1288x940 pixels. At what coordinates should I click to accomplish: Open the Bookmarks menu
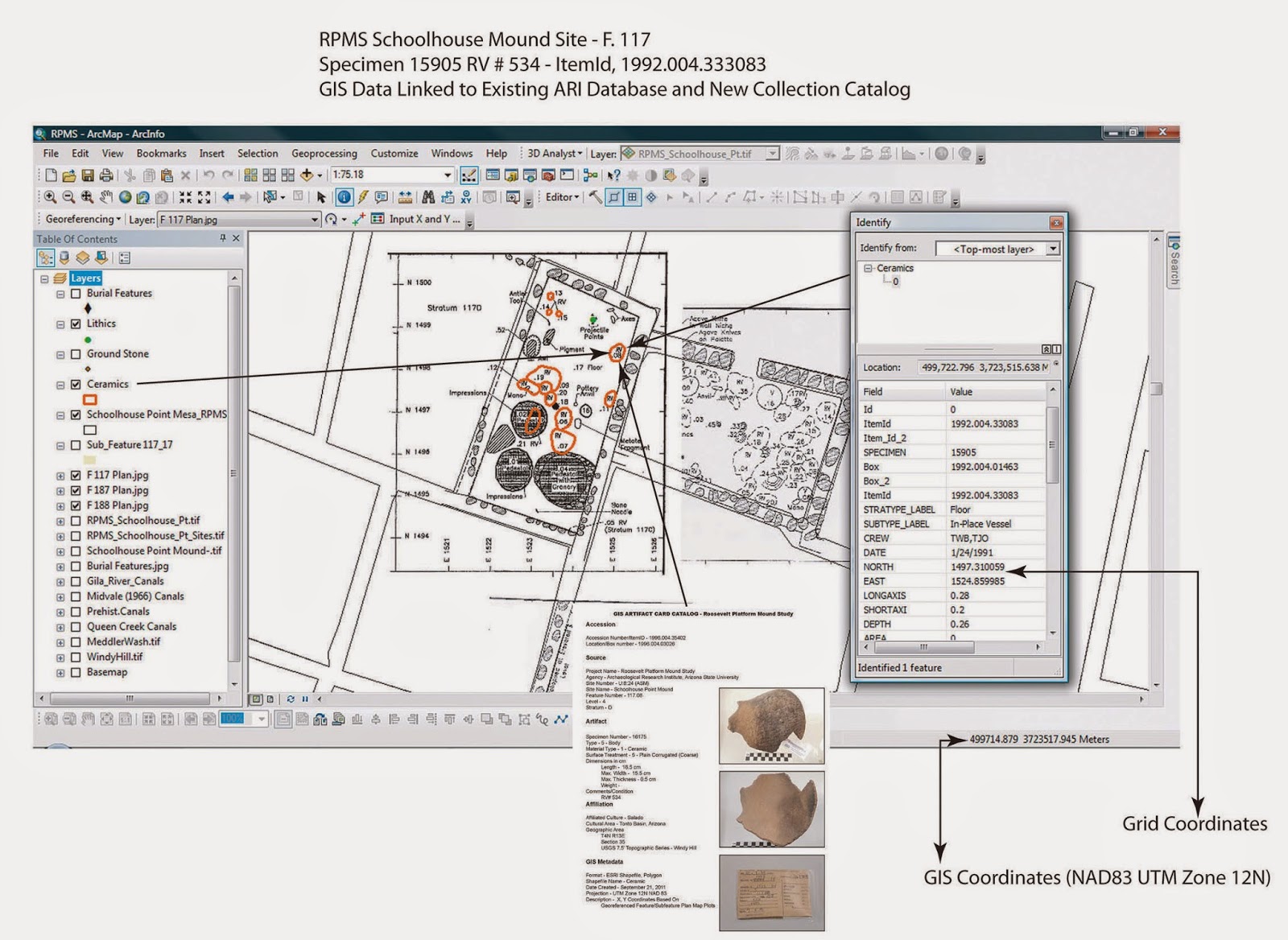click(x=161, y=154)
